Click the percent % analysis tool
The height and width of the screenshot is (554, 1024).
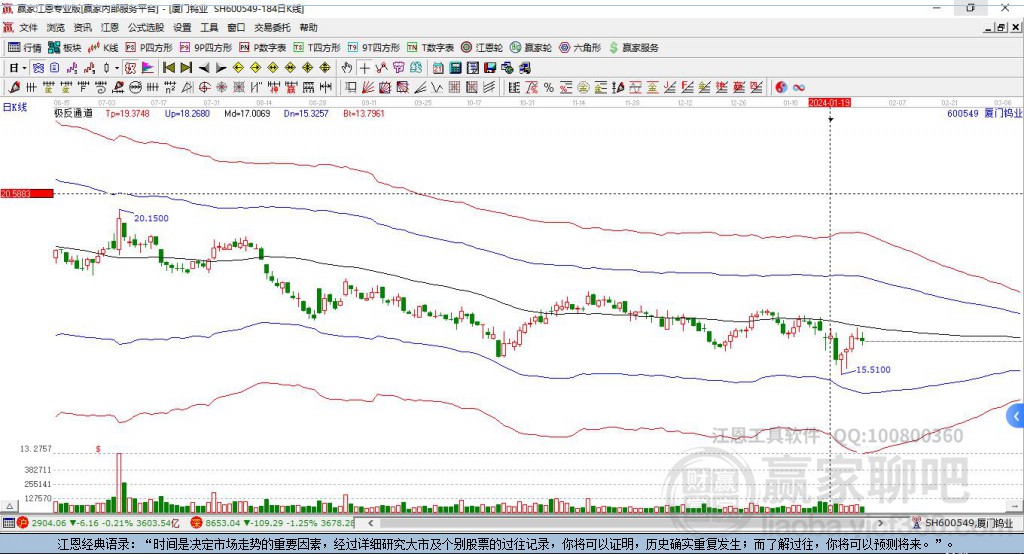point(549,87)
